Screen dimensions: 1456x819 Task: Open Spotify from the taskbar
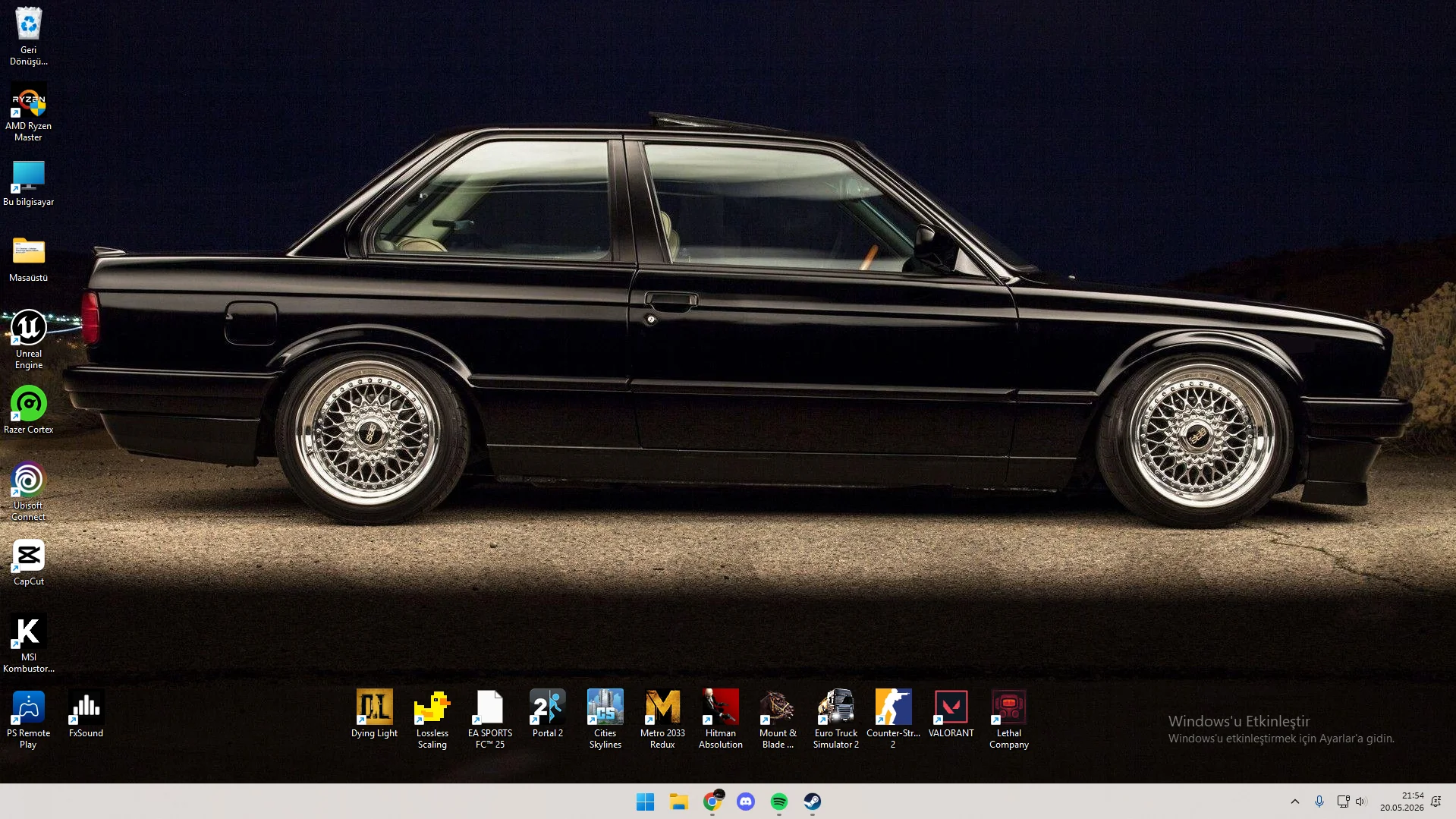(778, 802)
